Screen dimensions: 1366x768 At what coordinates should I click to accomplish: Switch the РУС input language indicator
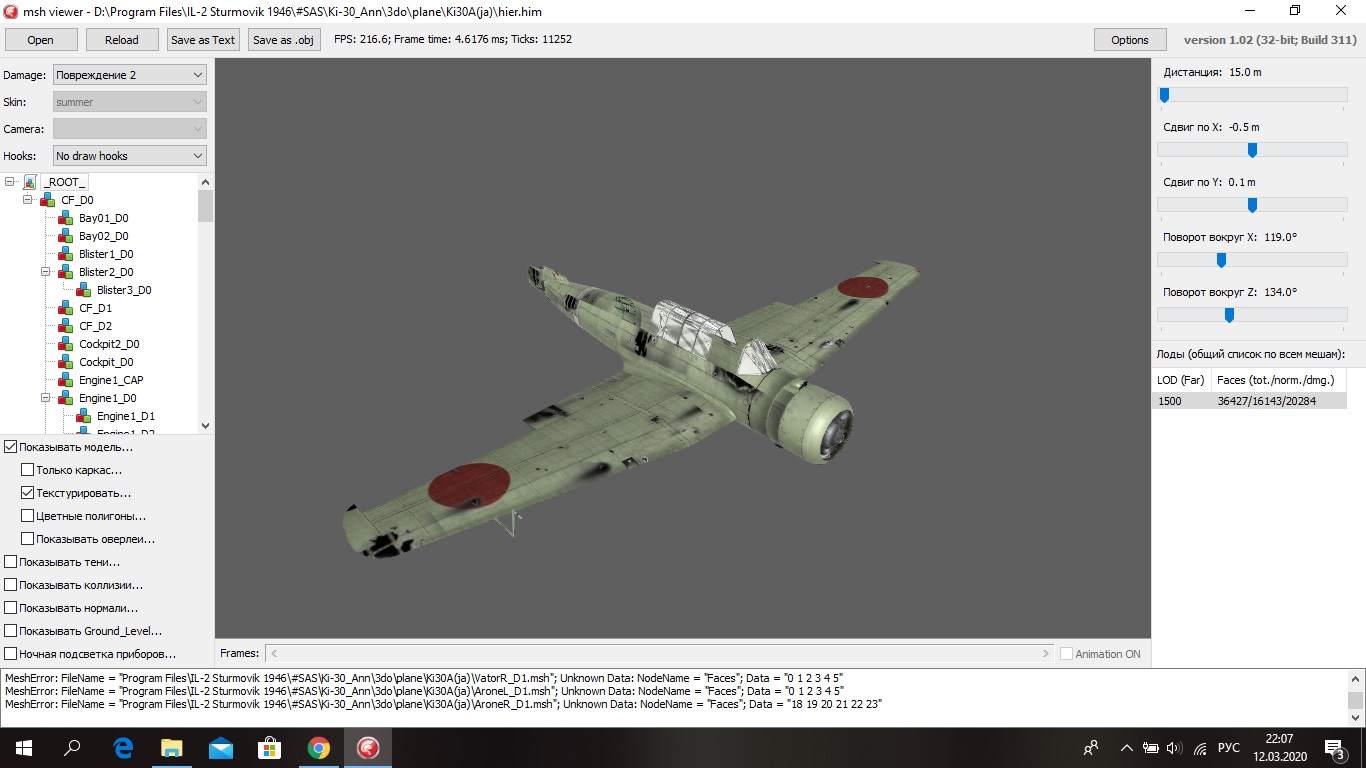click(x=1229, y=748)
